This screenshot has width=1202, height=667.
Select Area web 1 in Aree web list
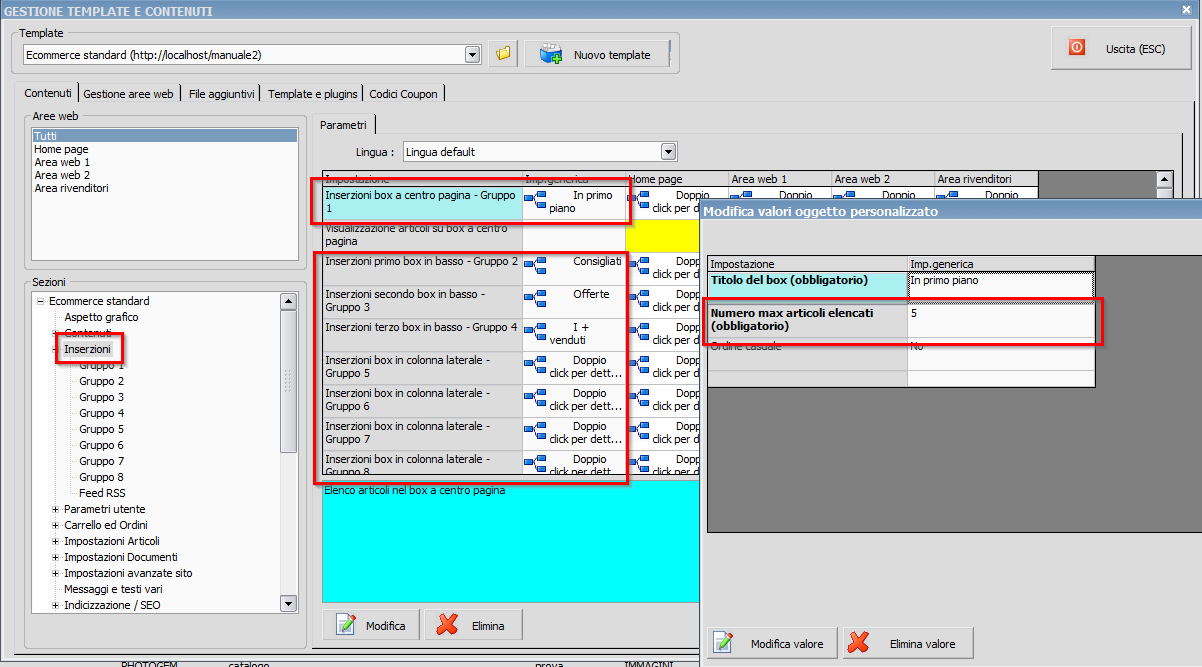point(62,162)
